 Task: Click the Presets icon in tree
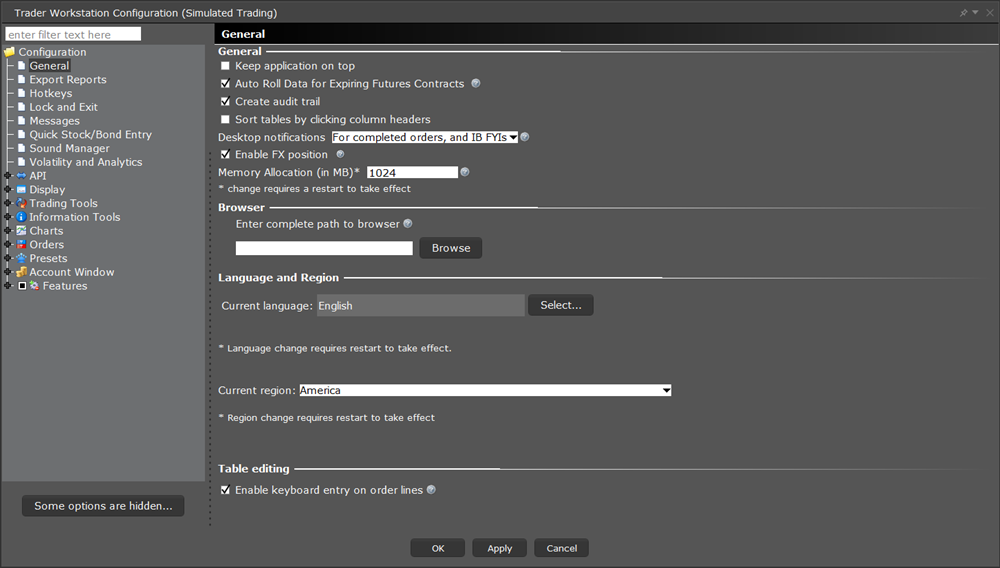tap(21, 258)
